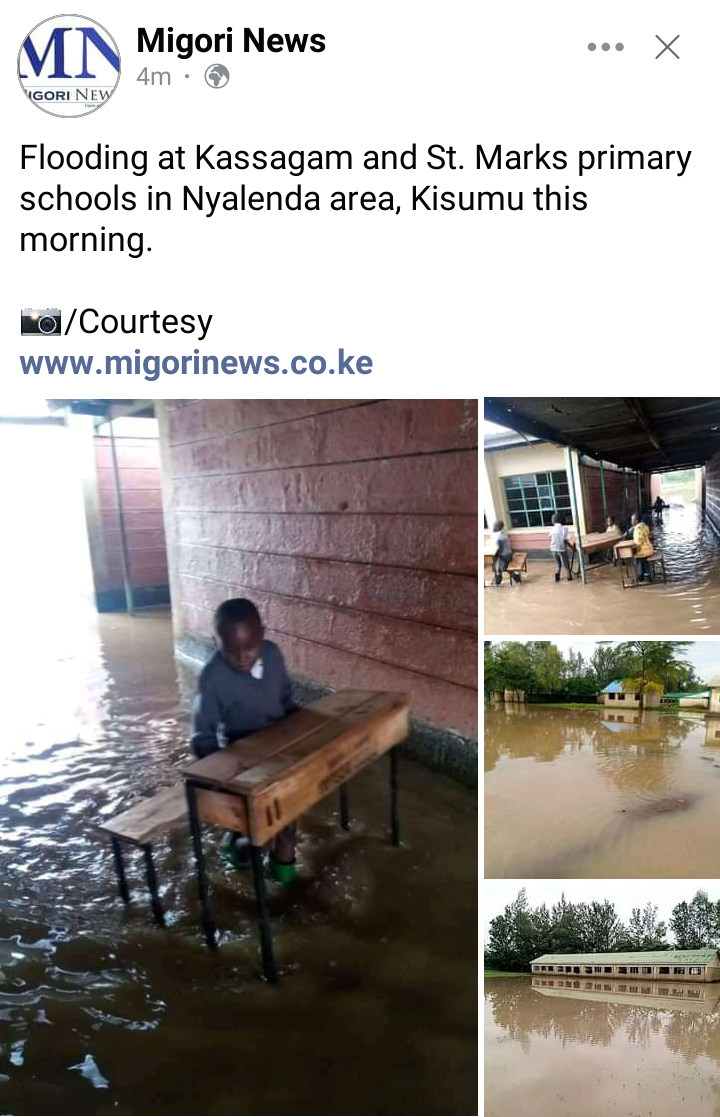Image resolution: width=720 pixels, height=1117 pixels.
Task: Open the three-dot post options menu
Action: (x=605, y=47)
